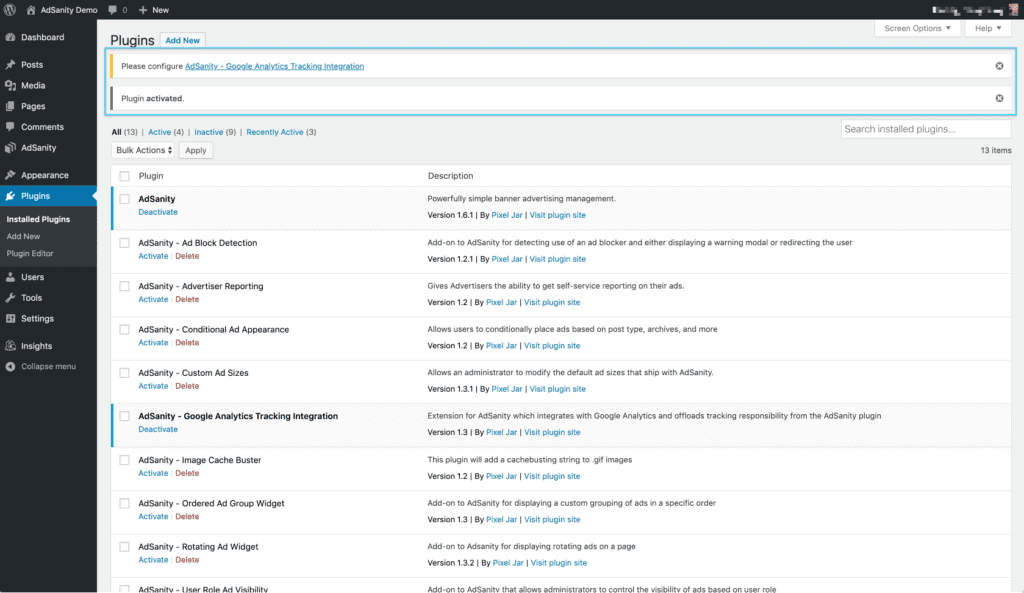Expand the Screen Options panel

[x=916, y=28]
